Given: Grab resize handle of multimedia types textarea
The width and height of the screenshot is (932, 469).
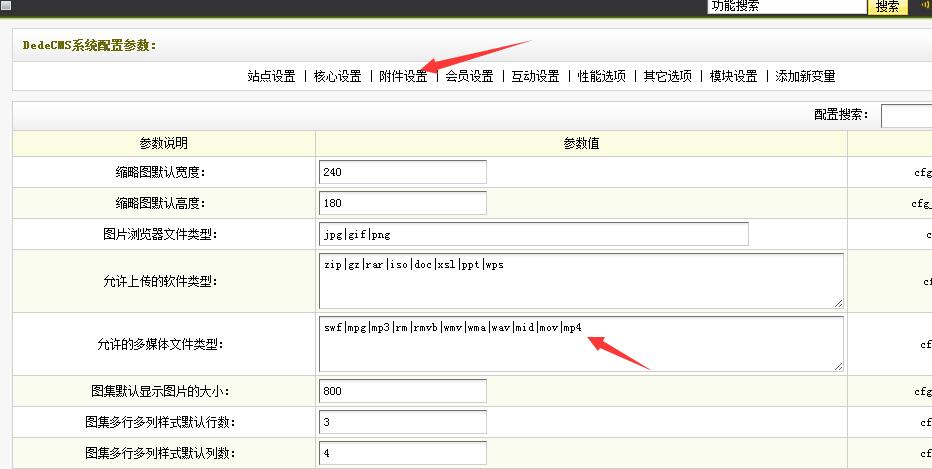Looking at the screenshot, I should click(838, 366).
